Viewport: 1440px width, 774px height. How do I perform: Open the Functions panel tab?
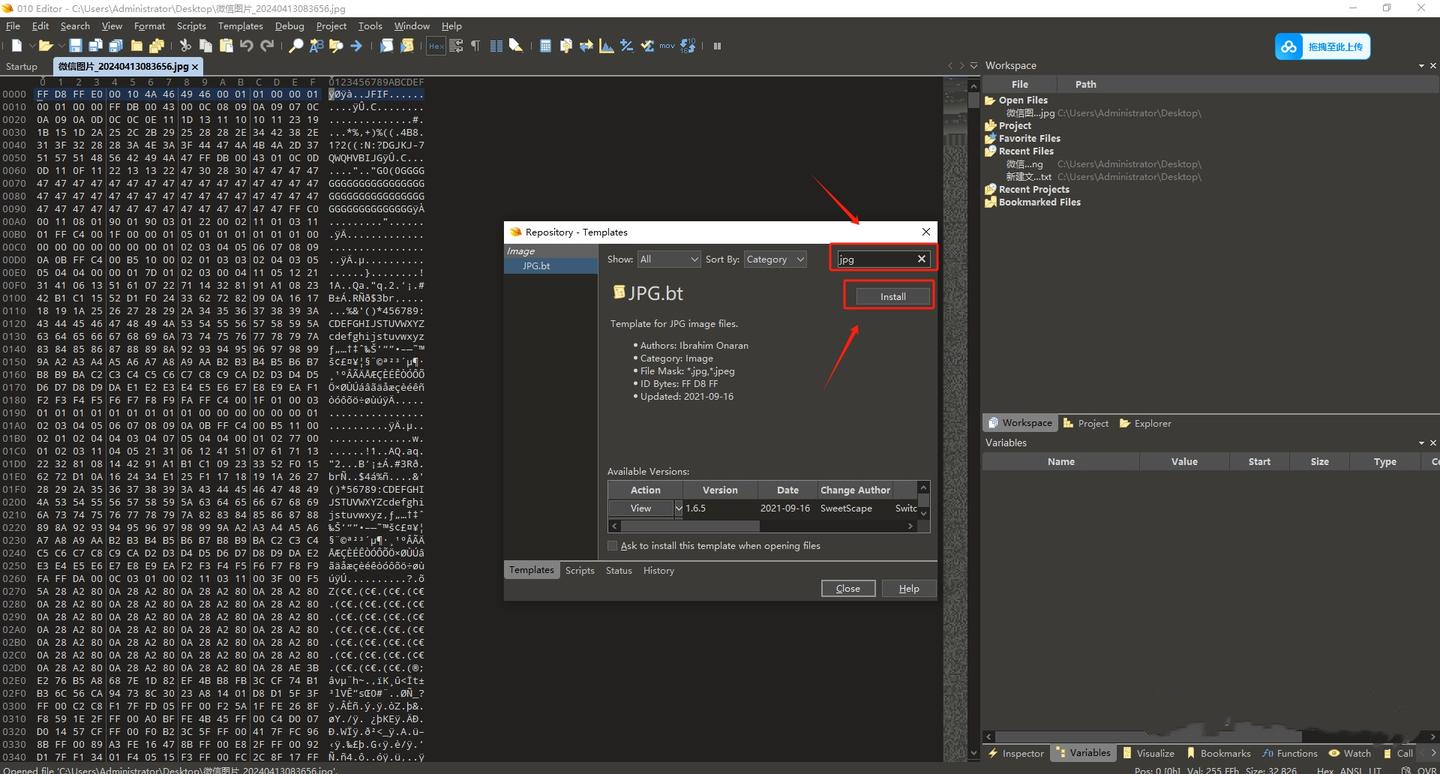[x=1290, y=753]
